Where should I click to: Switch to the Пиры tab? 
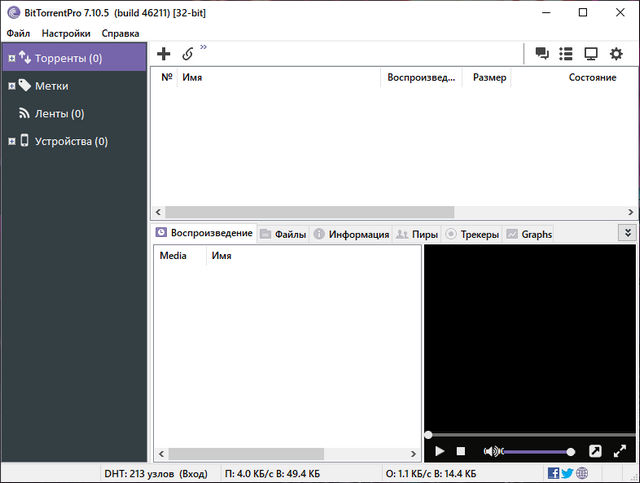[x=417, y=234]
